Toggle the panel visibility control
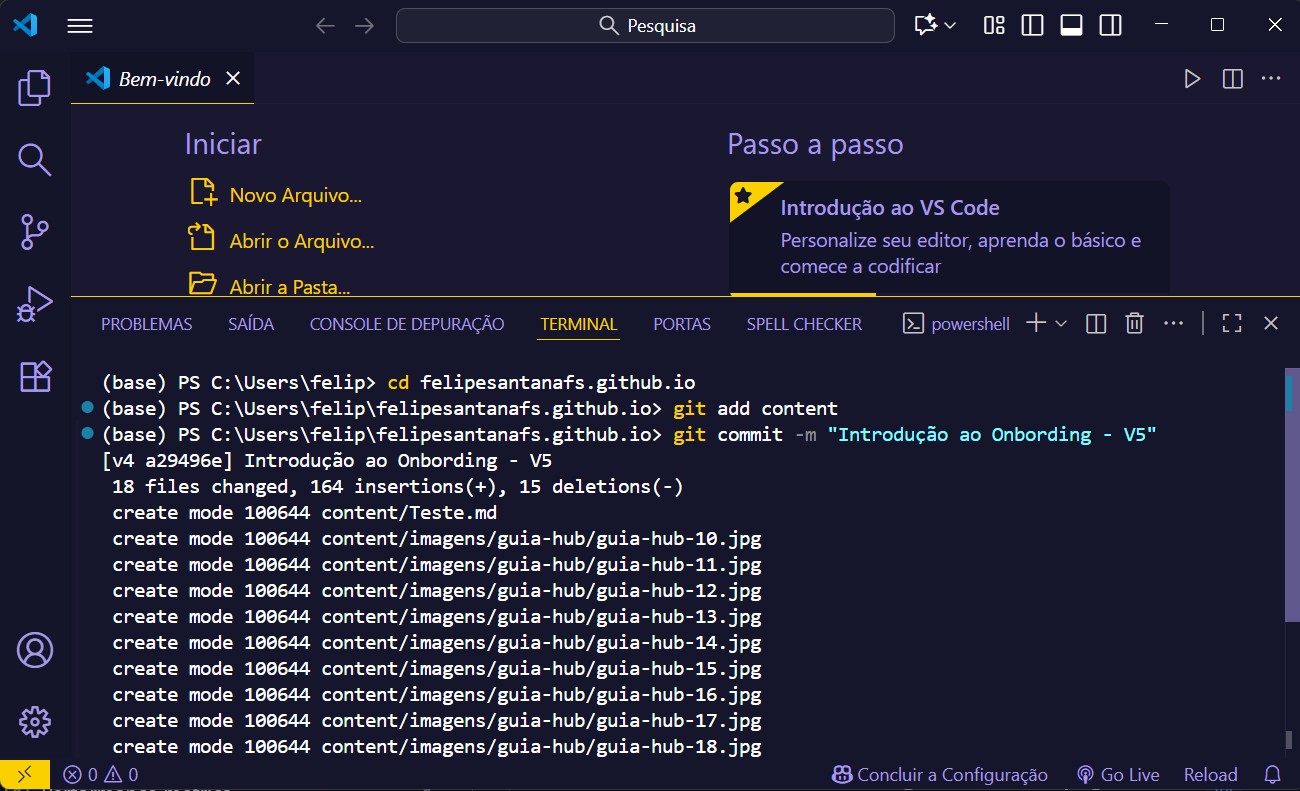 (1071, 25)
